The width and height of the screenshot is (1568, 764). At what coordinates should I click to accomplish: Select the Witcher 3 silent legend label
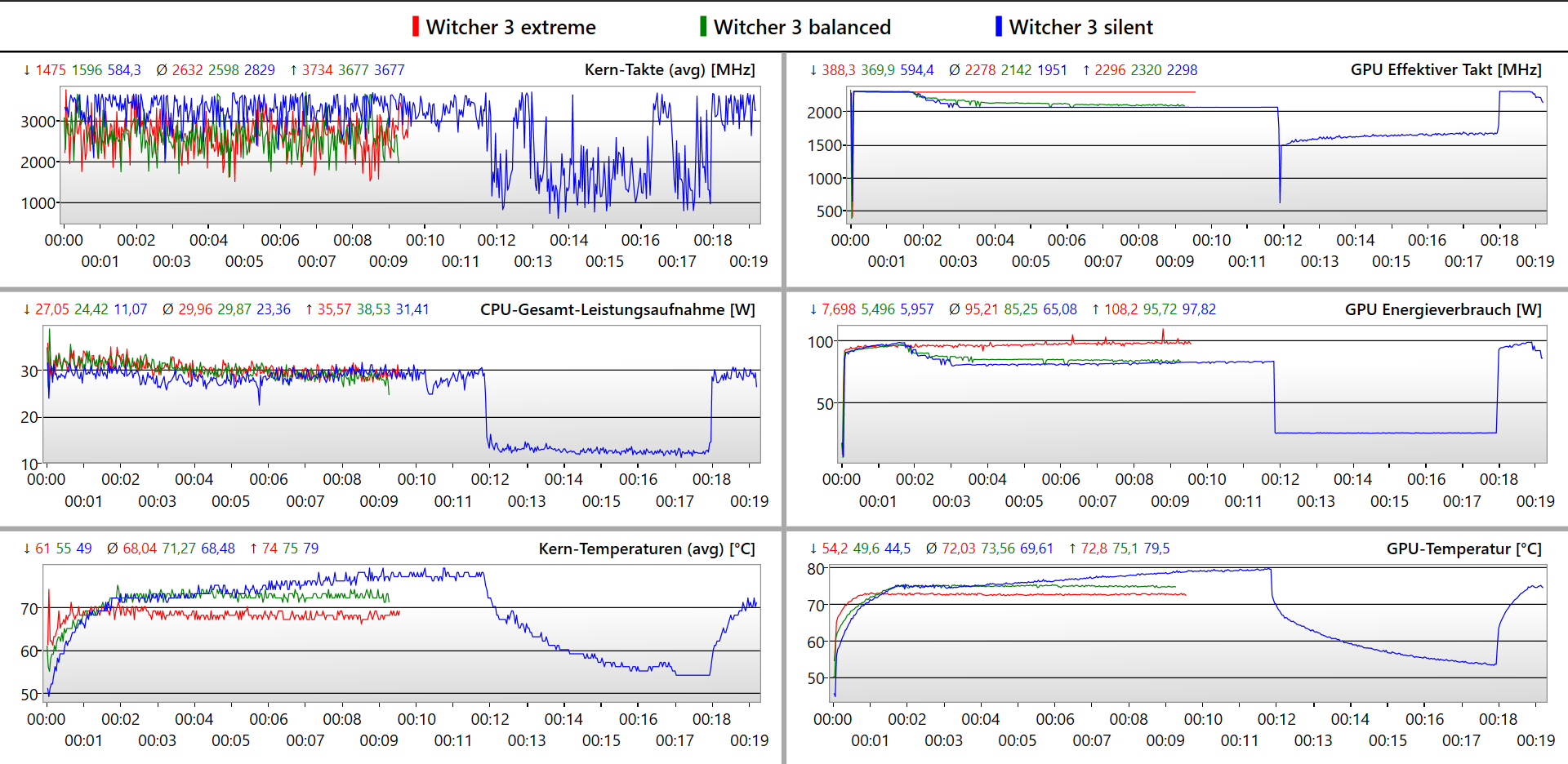[x=1080, y=28]
